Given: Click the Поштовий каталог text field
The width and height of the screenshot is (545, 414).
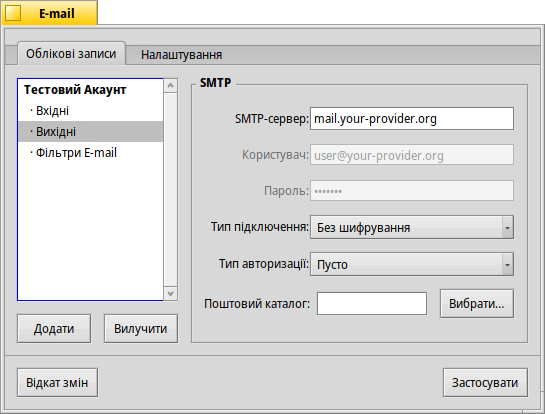Looking at the screenshot, I should coord(372,303).
